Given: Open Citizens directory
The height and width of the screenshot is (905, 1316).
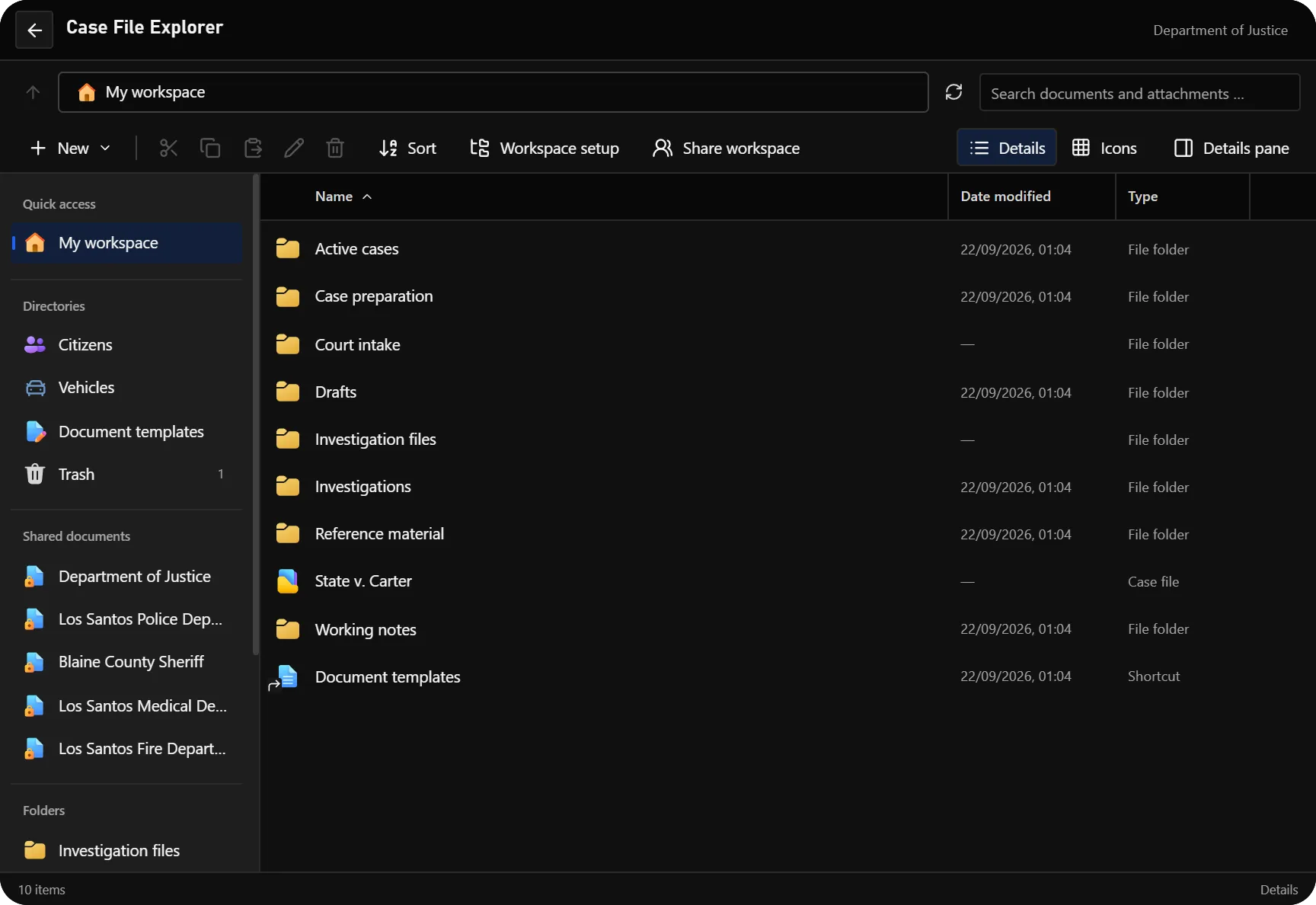Looking at the screenshot, I should click(x=126, y=345).
